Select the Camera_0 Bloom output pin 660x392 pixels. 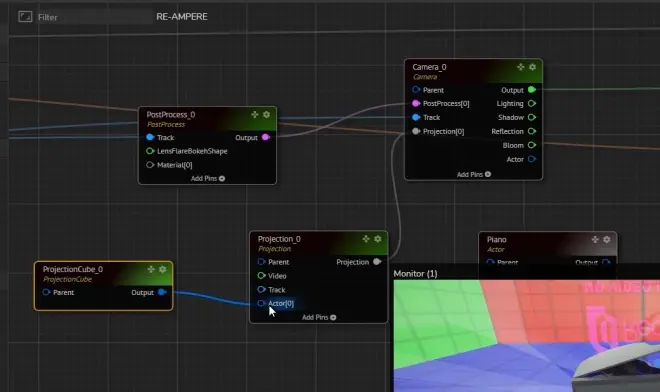pos(532,145)
